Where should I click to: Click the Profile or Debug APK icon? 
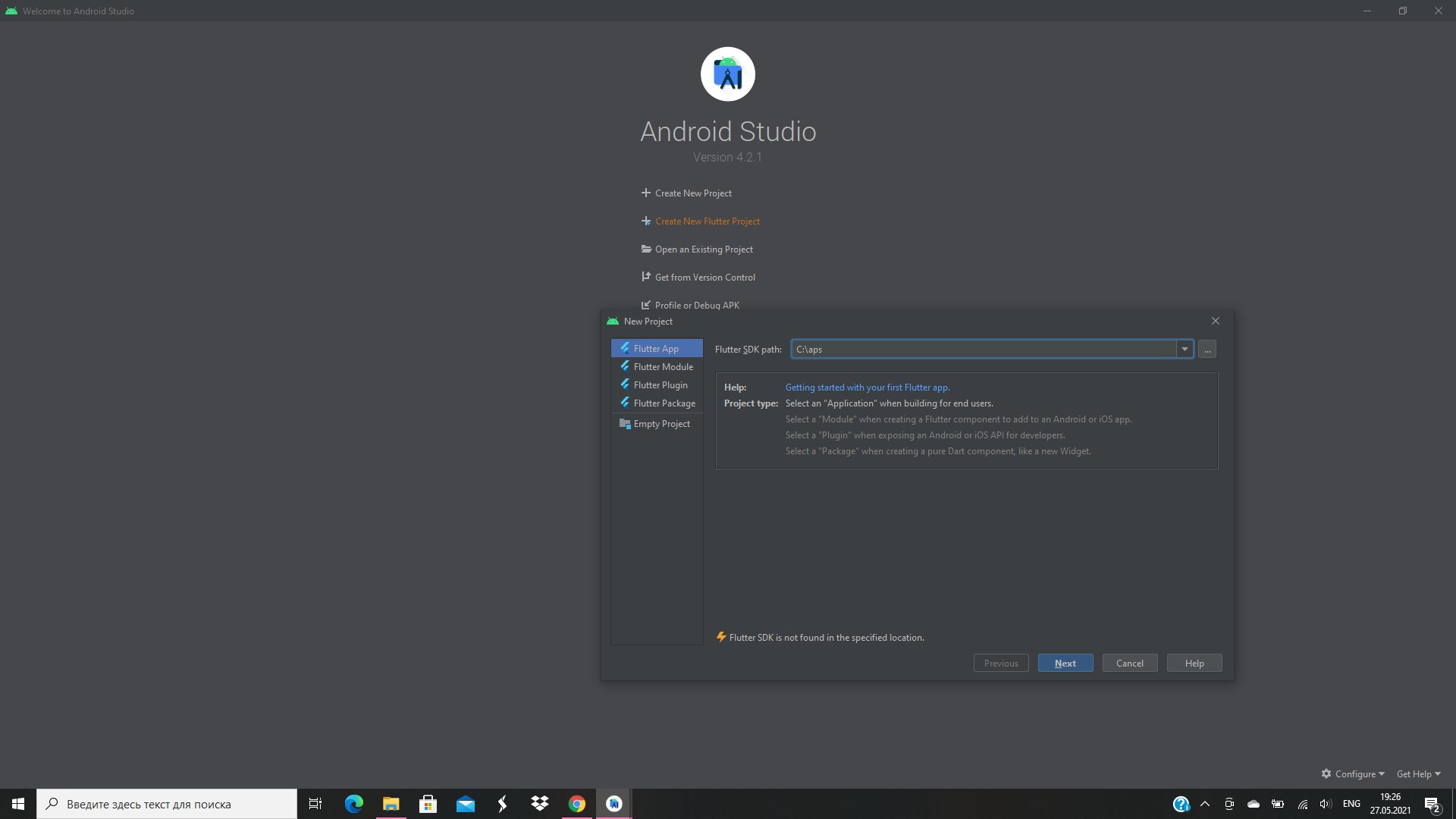coord(646,305)
